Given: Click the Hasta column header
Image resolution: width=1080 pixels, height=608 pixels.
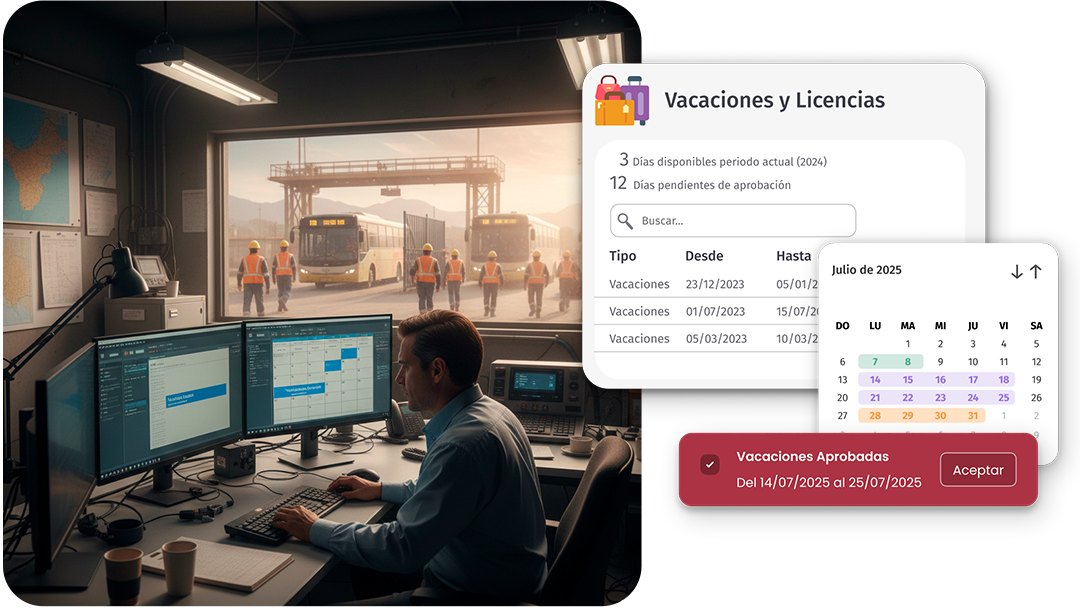Looking at the screenshot, I should coord(794,256).
